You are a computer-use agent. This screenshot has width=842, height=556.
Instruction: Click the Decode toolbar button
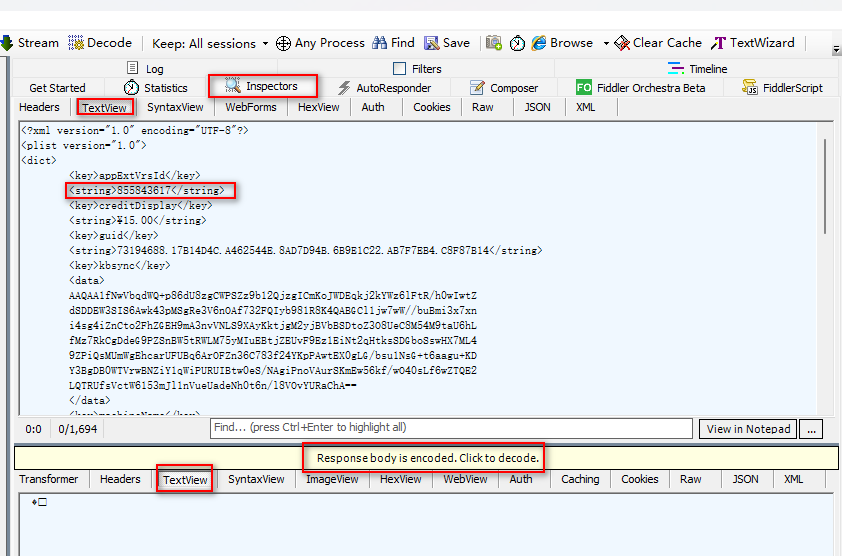click(100, 43)
